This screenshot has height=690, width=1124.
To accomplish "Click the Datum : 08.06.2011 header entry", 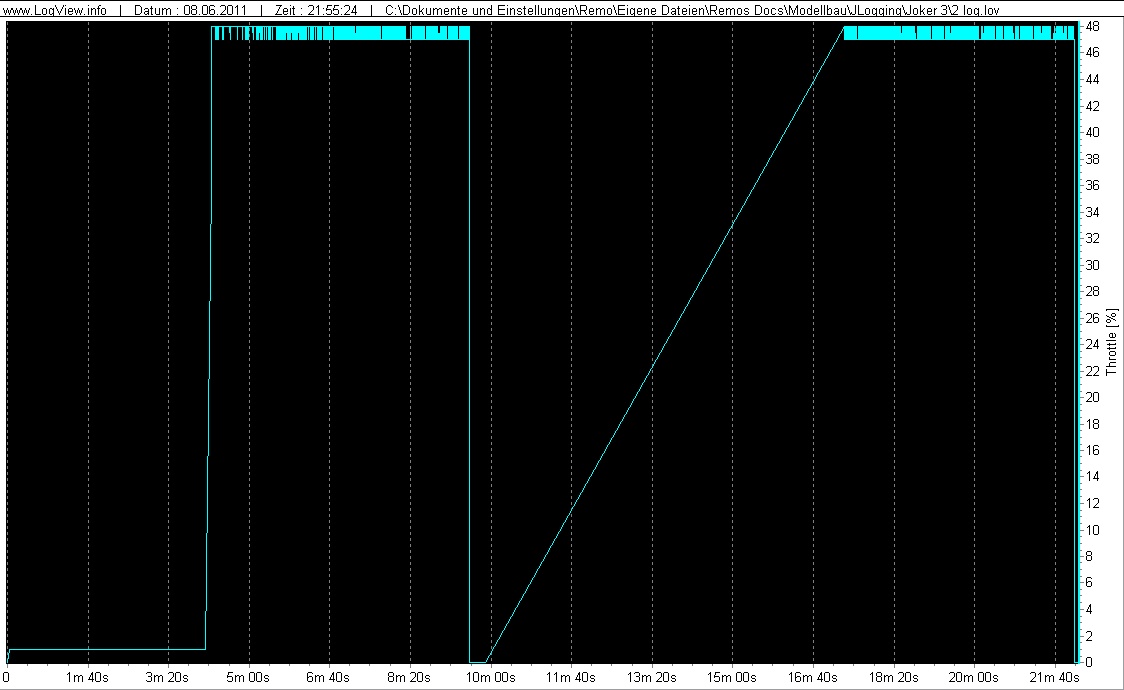I will click(190, 10).
